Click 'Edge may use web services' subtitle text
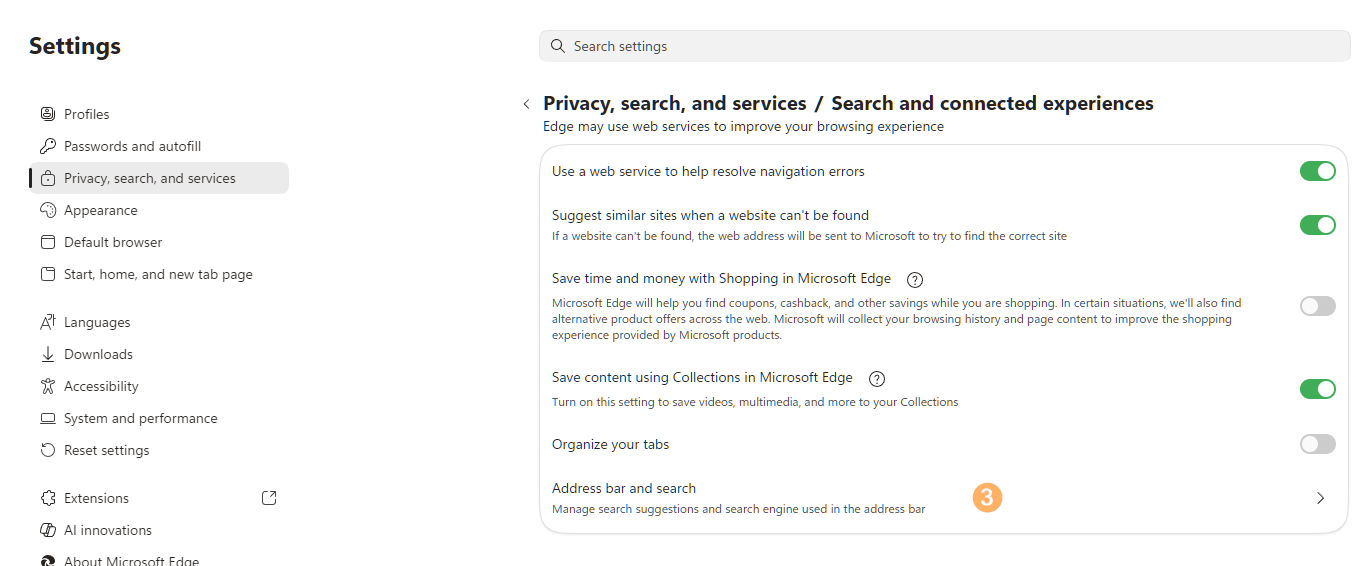Viewport: 1360px width, 566px height. point(743,127)
